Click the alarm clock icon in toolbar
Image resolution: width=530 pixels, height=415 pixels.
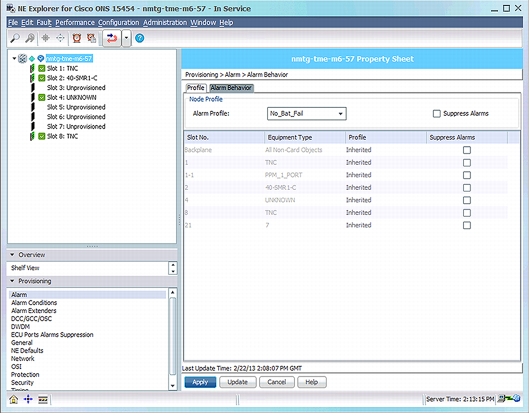[x=77, y=38]
